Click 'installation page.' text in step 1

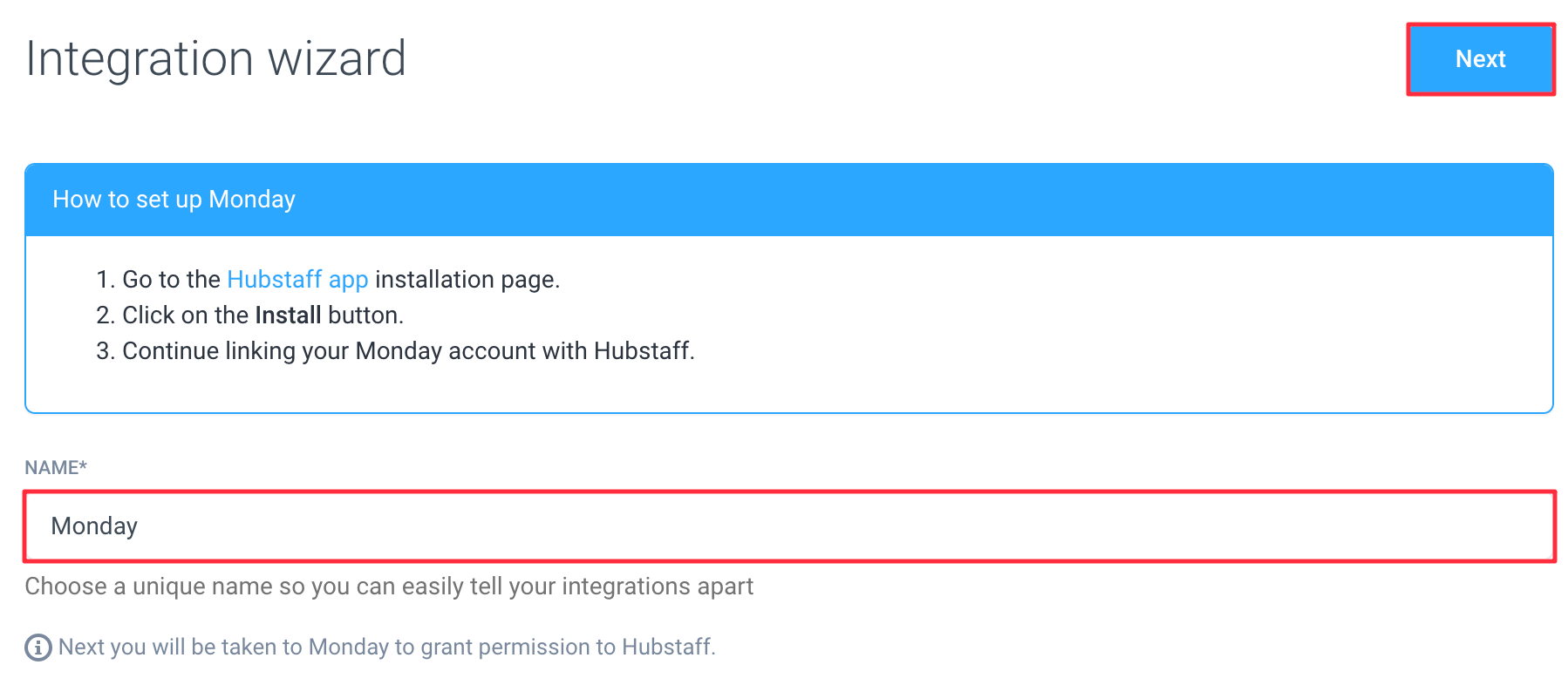pyautogui.click(x=467, y=279)
